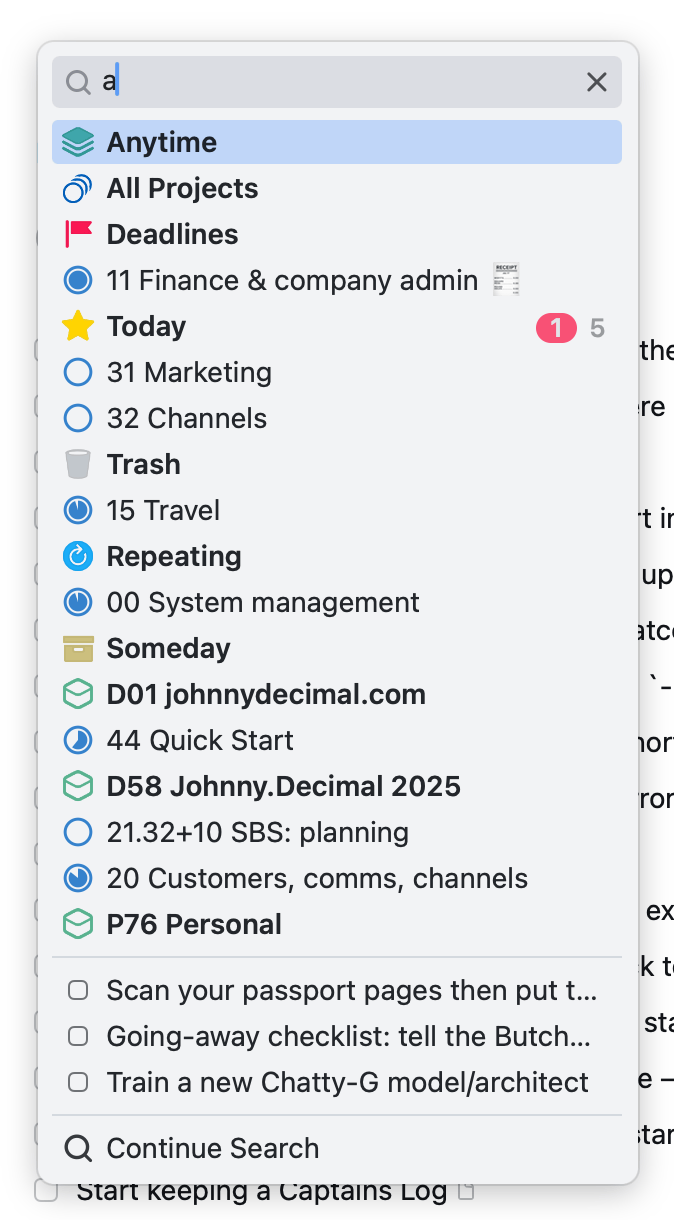Click the All Projects circles icon

(77, 188)
